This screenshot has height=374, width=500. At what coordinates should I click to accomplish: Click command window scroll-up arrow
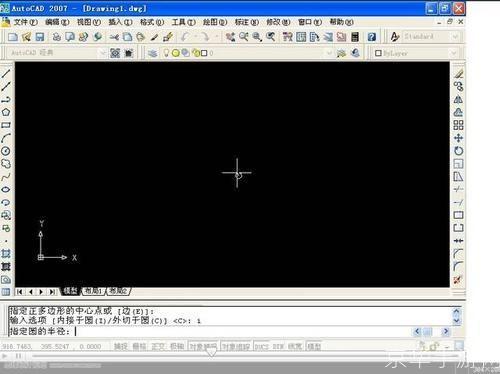click(457, 312)
